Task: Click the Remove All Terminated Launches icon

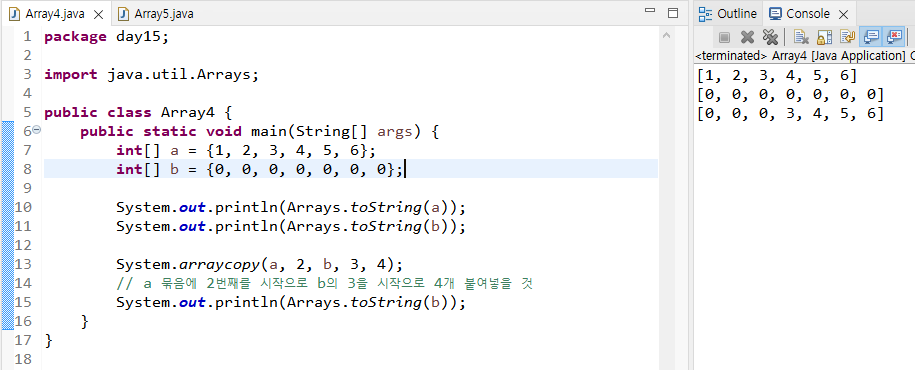Action: (x=770, y=37)
